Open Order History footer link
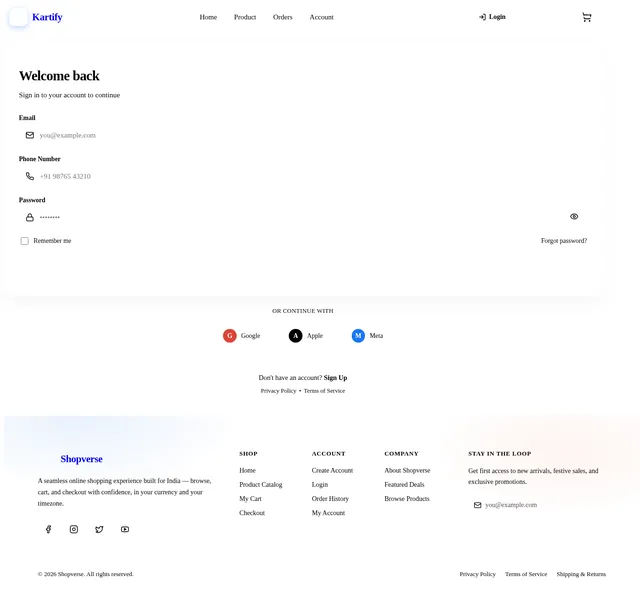Screen dimensions: 640x595 click(x=330, y=499)
